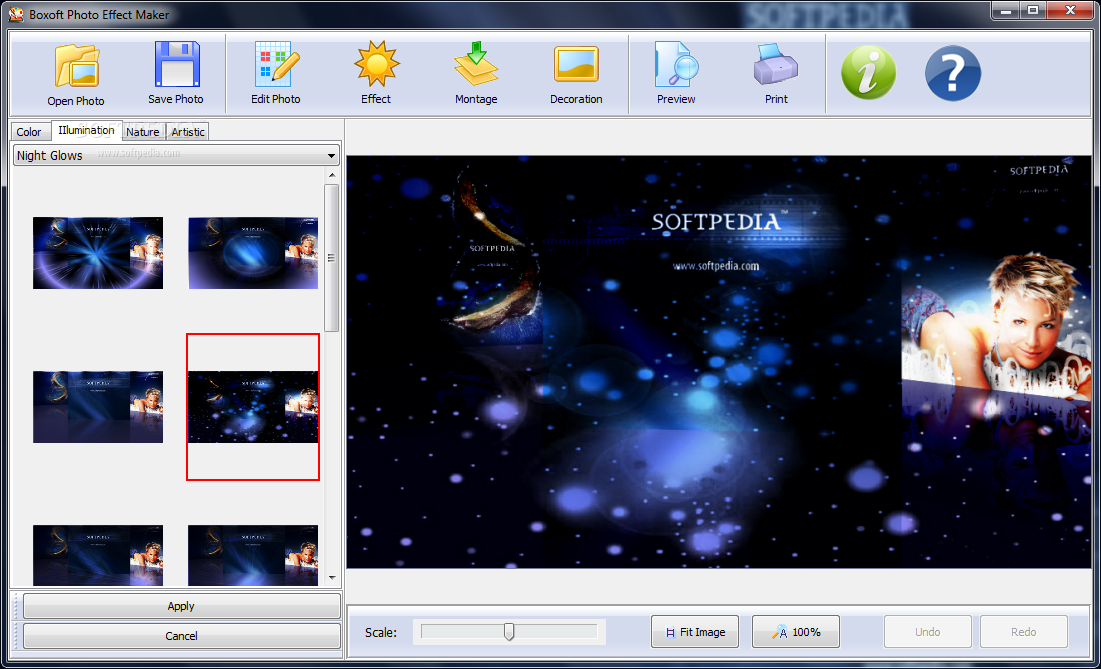This screenshot has height=669, width=1101.
Task: Click the effects list scroll up arrow
Action: tap(332, 175)
